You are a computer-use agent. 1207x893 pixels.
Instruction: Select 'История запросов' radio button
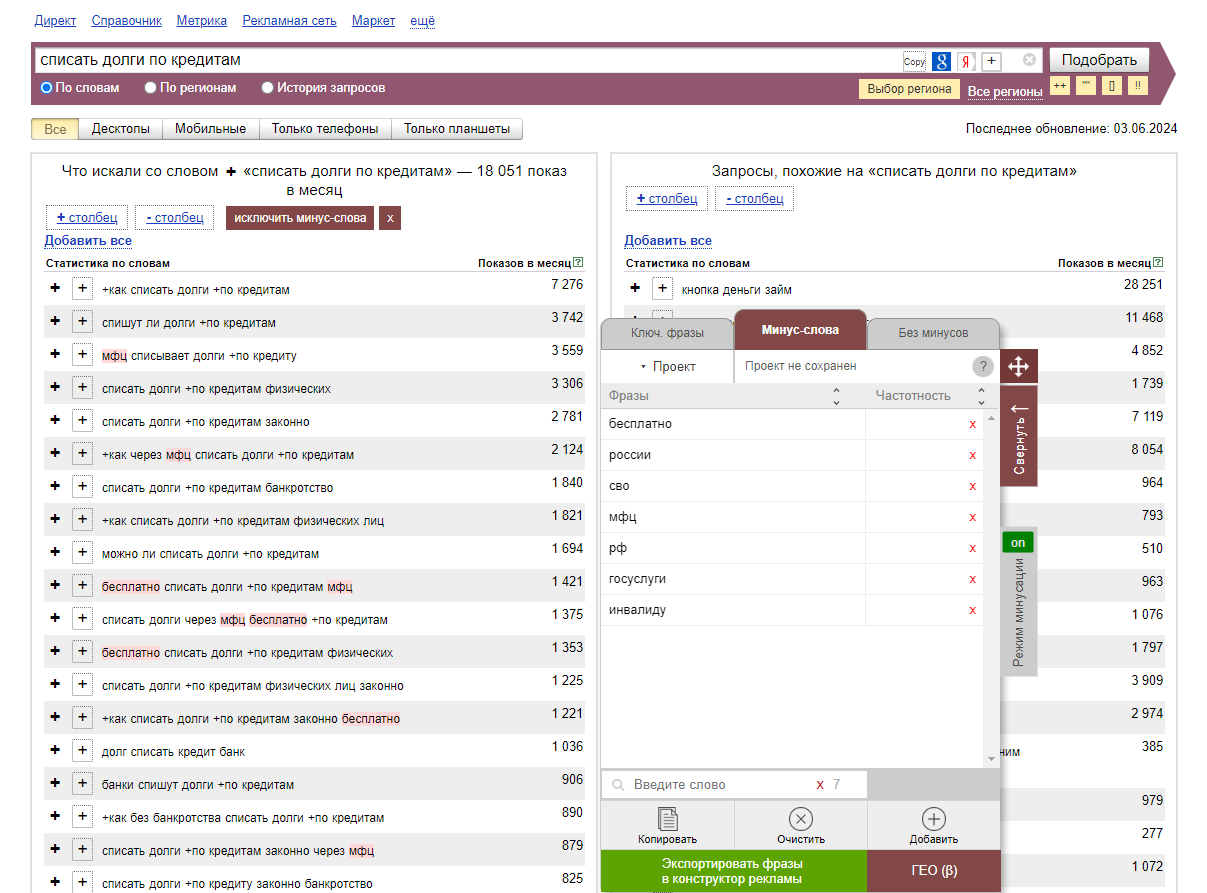pyautogui.click(x=268, y=88)
